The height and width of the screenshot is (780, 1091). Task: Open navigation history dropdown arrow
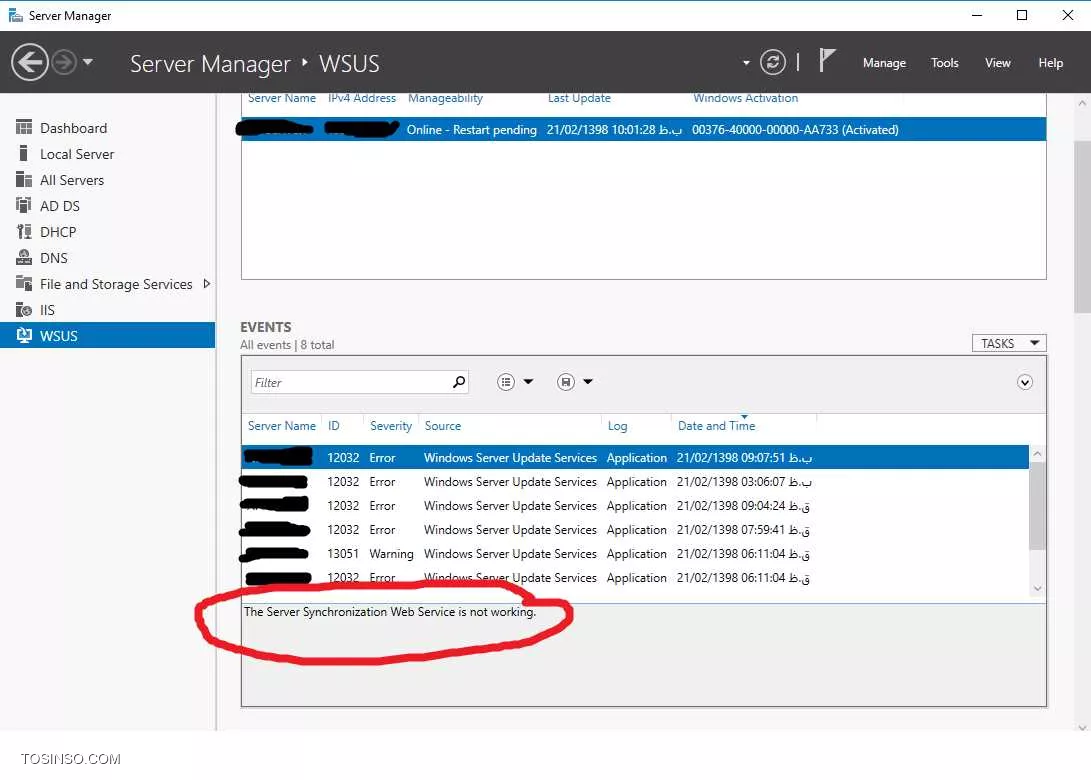tap(88, 62)
